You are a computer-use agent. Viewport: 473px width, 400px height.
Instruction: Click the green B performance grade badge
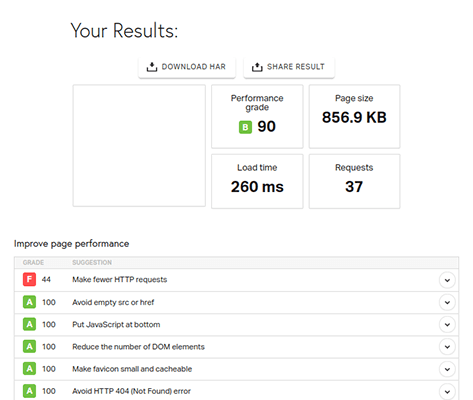point(245,127)
